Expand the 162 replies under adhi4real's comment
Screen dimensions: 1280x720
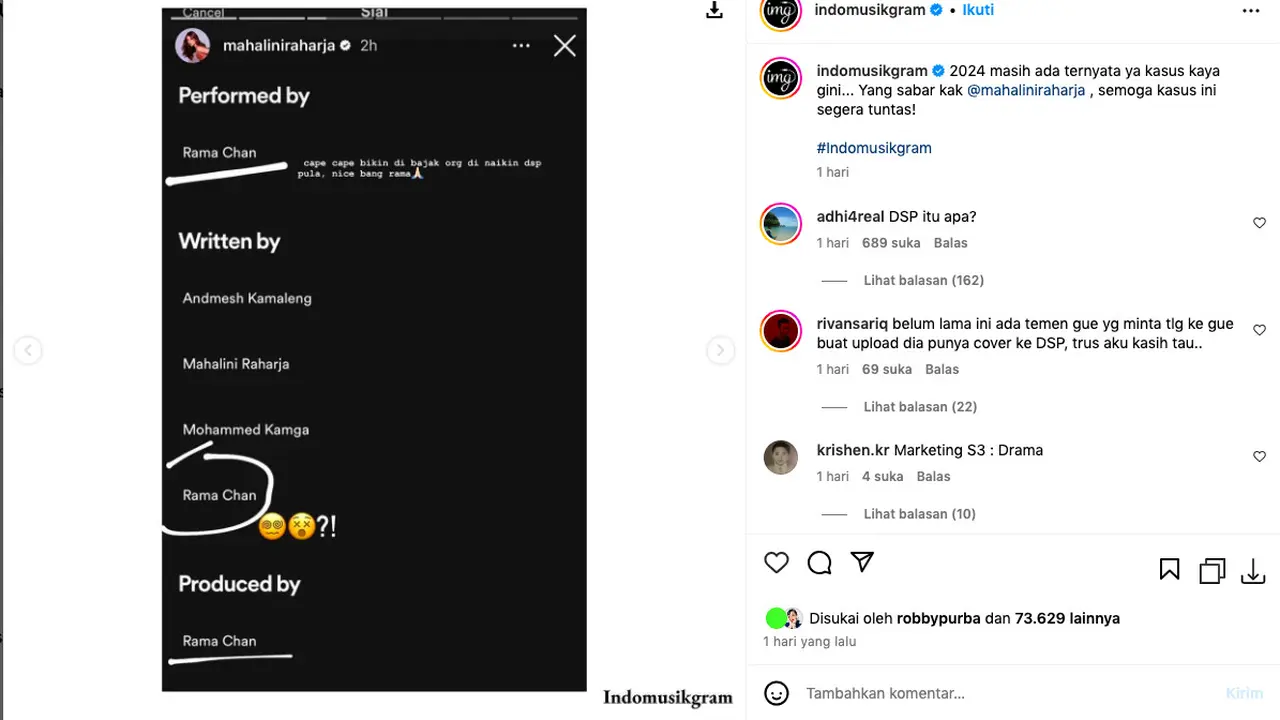[923, 280]
